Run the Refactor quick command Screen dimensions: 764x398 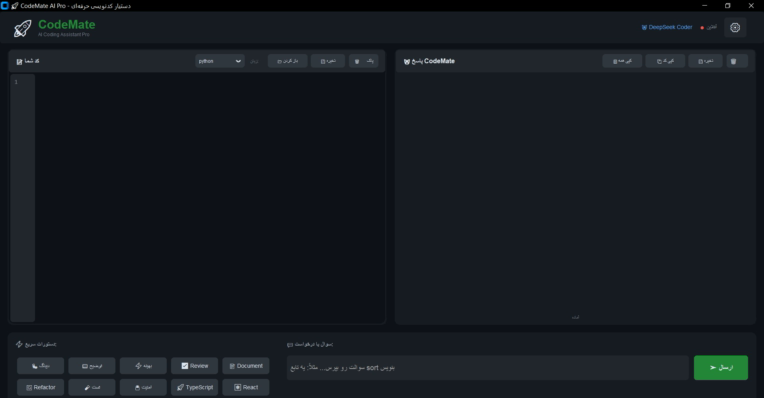click(x=40, y=387)
